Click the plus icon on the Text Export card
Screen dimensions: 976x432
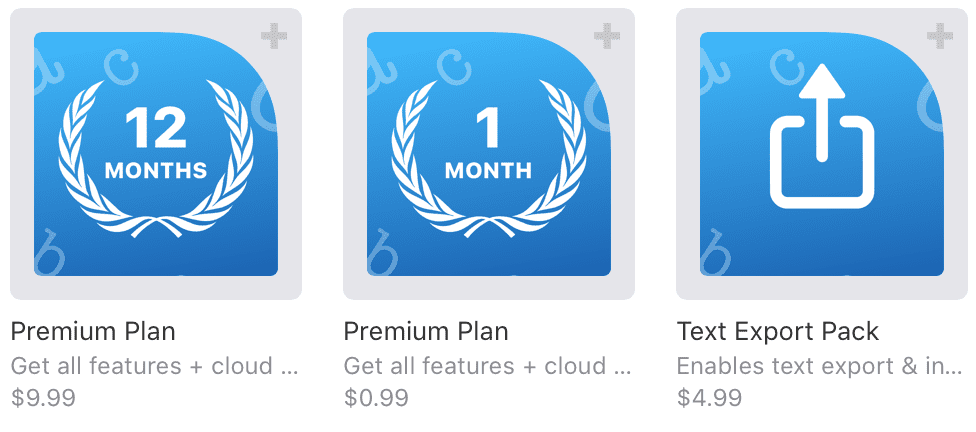[939, 37]
